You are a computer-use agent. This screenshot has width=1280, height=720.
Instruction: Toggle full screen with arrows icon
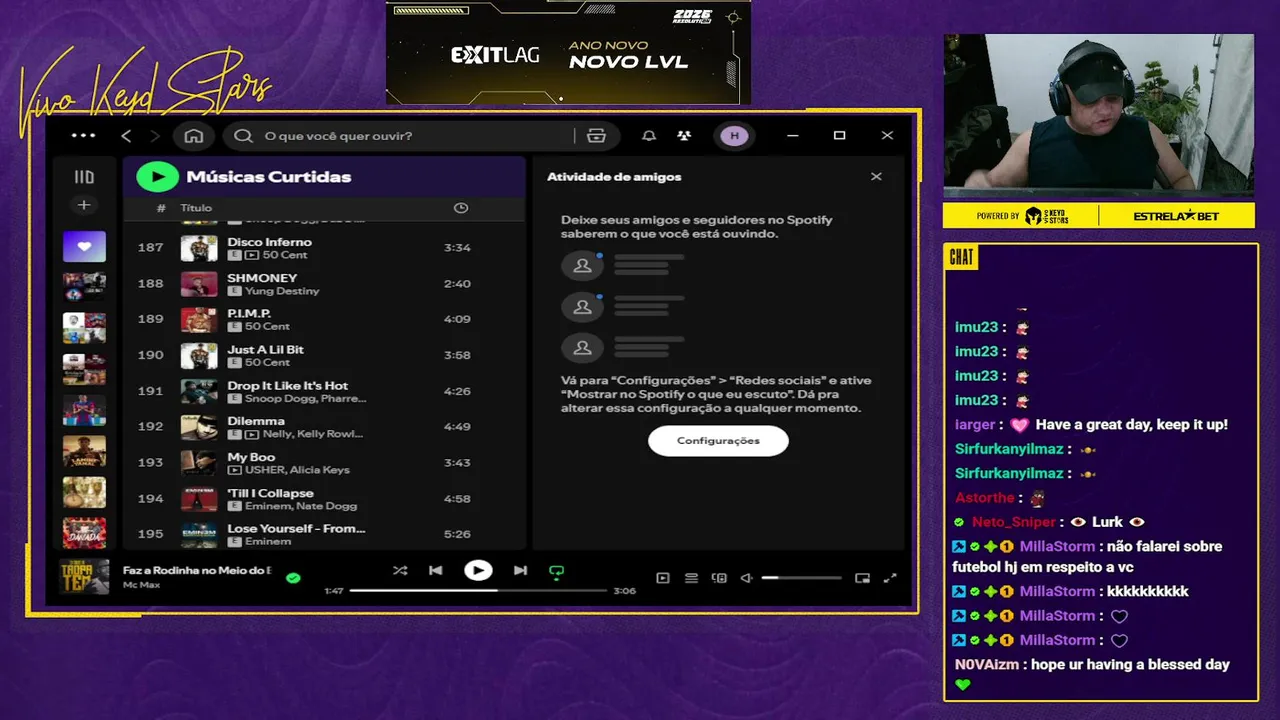coord(890,578)
